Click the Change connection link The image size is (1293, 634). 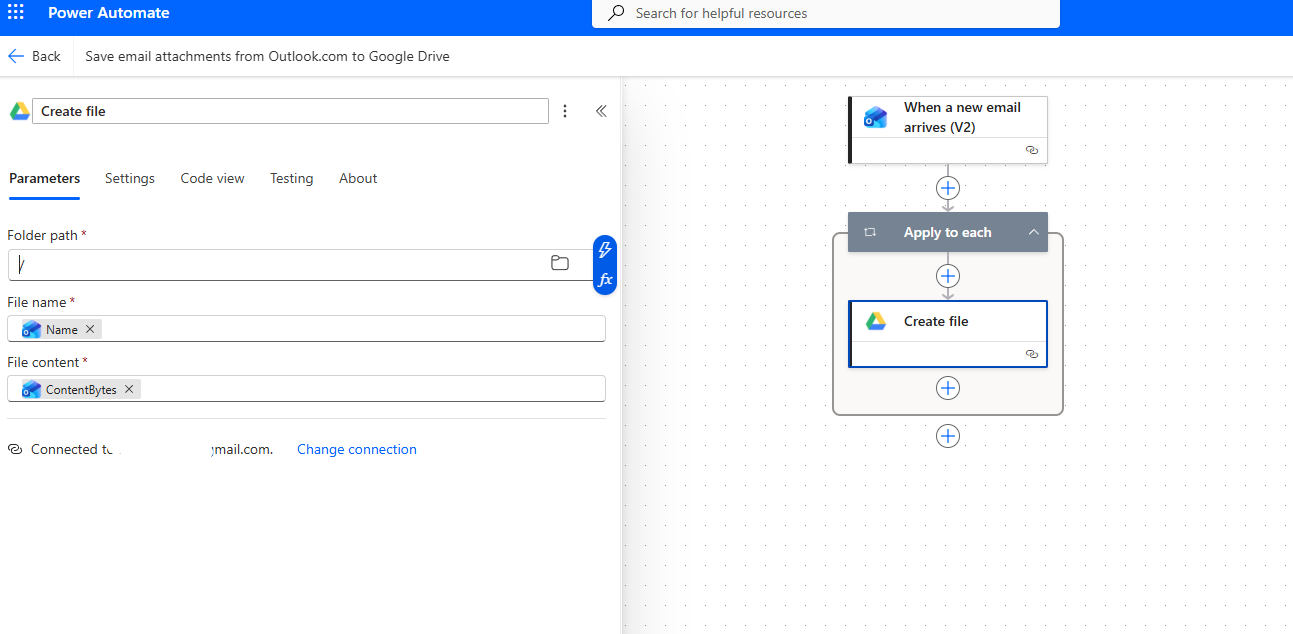[357, 449]
